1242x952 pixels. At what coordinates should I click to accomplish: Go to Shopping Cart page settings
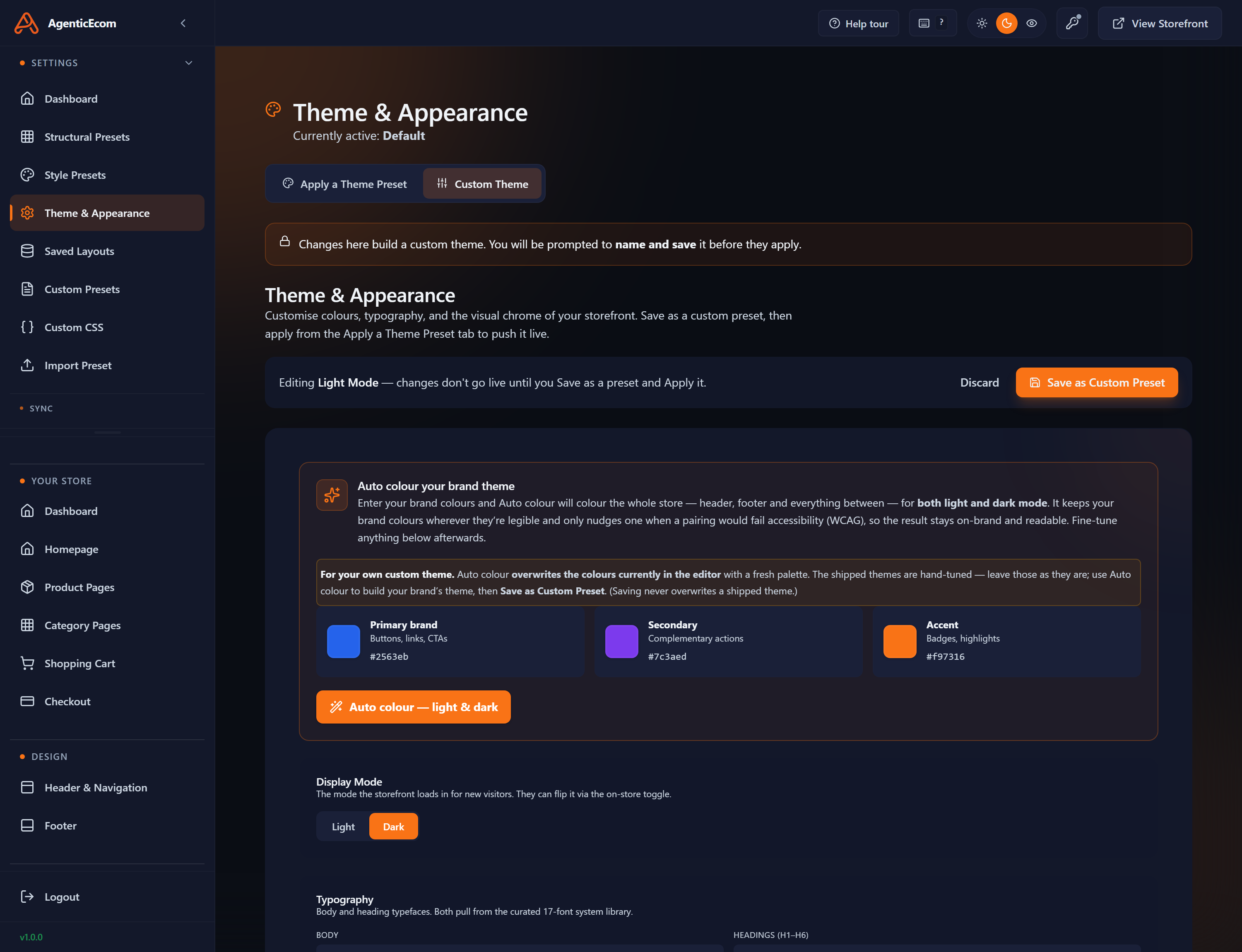point(107,663)
